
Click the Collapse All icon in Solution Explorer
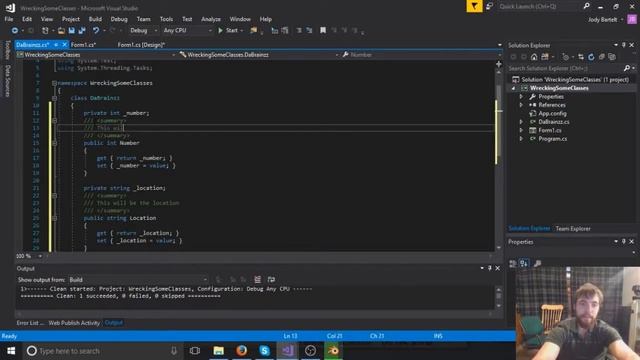click(x=602, y=57)
